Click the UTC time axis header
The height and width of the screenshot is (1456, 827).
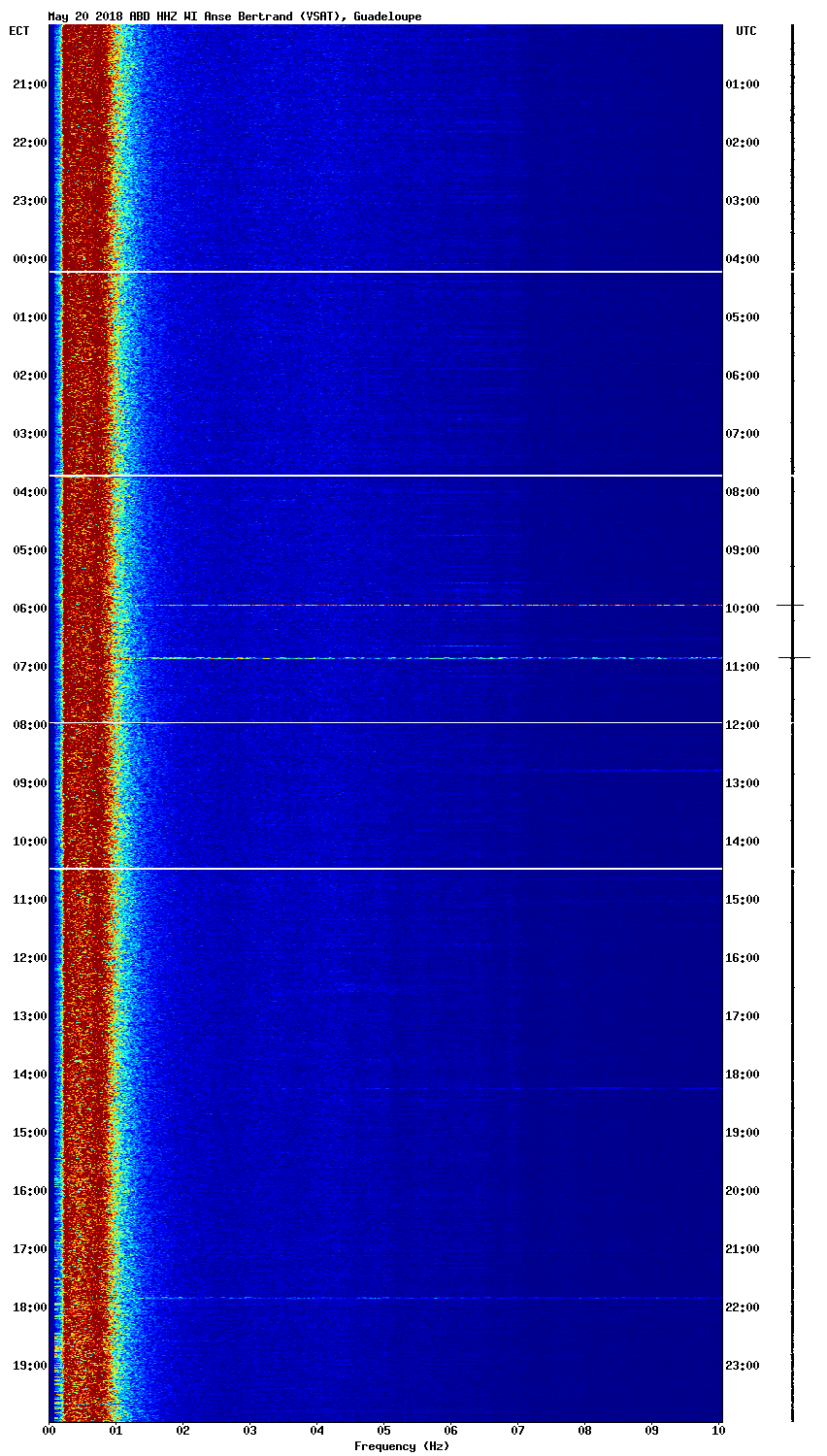click(745, 31)
